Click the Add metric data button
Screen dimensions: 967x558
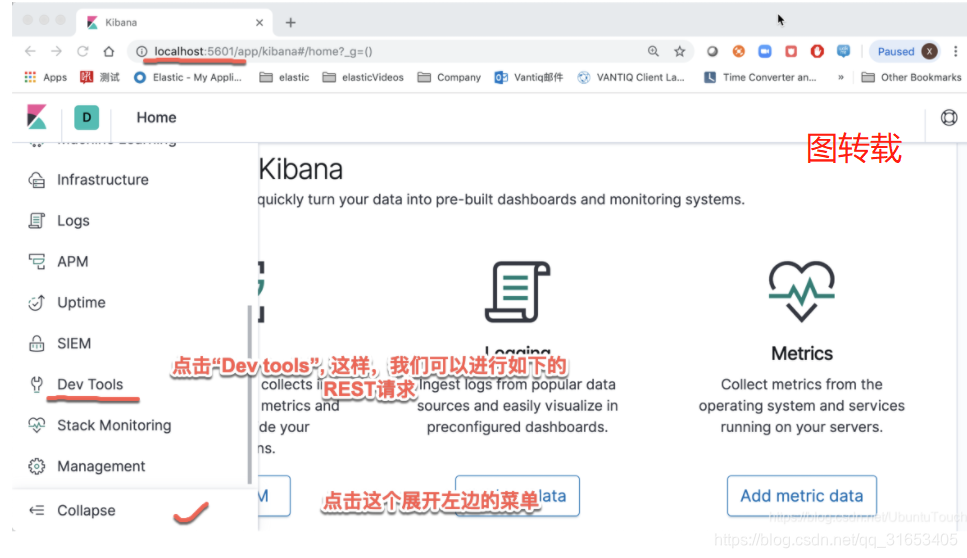[x=802, y=496]
